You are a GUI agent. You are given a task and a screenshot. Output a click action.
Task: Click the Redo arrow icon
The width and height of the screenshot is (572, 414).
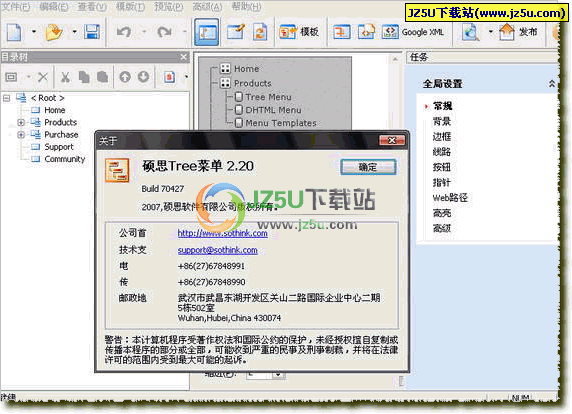coord(165,32)
